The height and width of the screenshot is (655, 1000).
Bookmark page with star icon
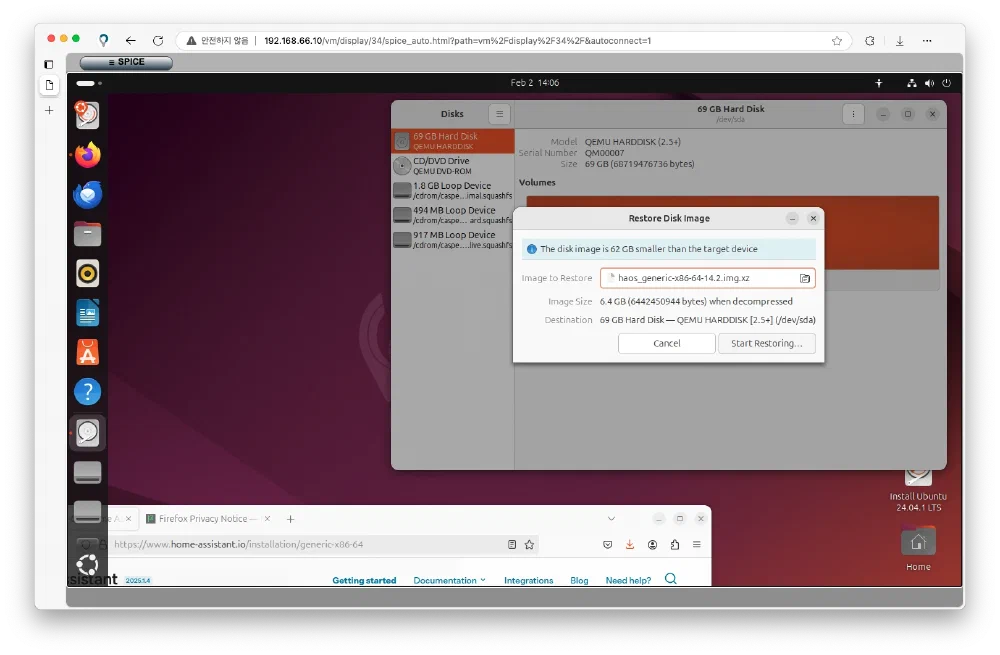click(530, 545)
